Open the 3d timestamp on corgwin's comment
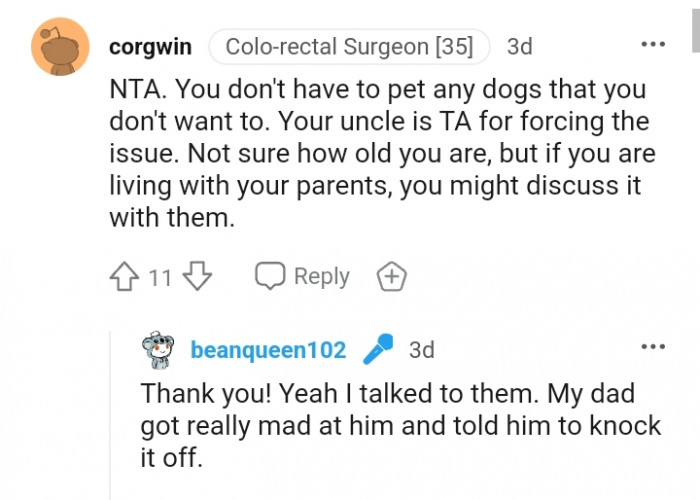The width and height of the screenshot is (700, 500). pos(519,47)
